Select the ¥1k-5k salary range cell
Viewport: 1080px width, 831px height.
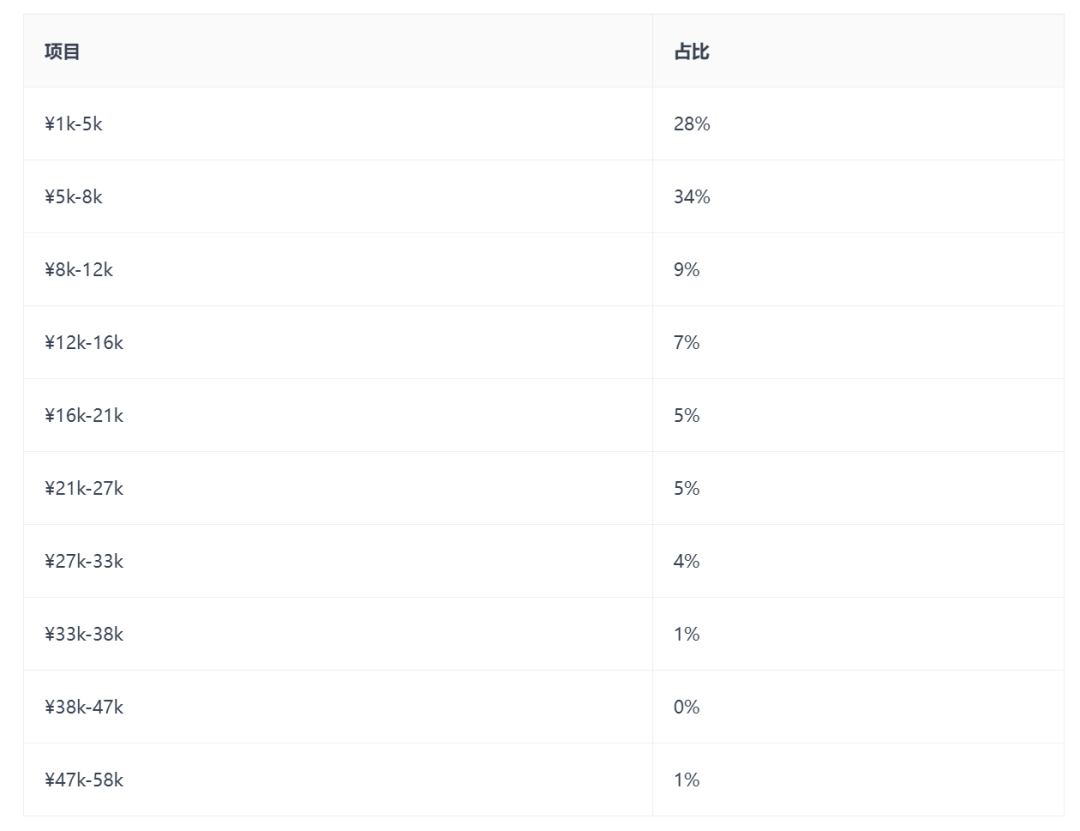point(73,124)
